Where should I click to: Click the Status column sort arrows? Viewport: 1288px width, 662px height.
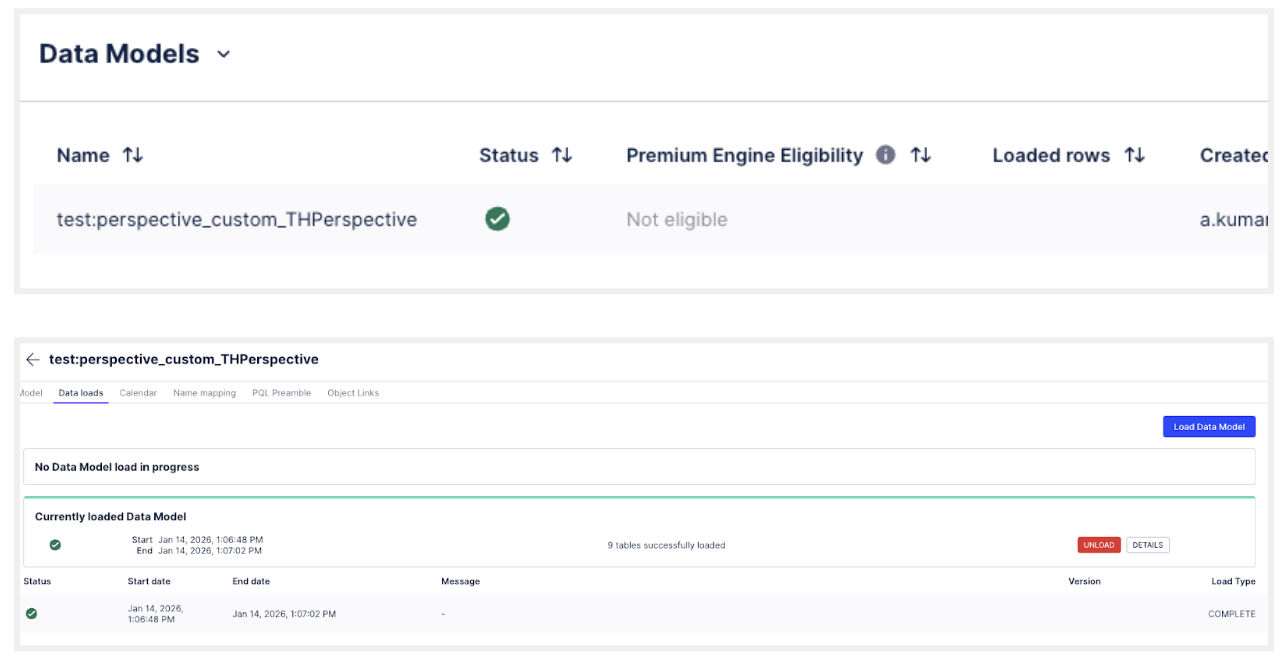pos(562,155)
